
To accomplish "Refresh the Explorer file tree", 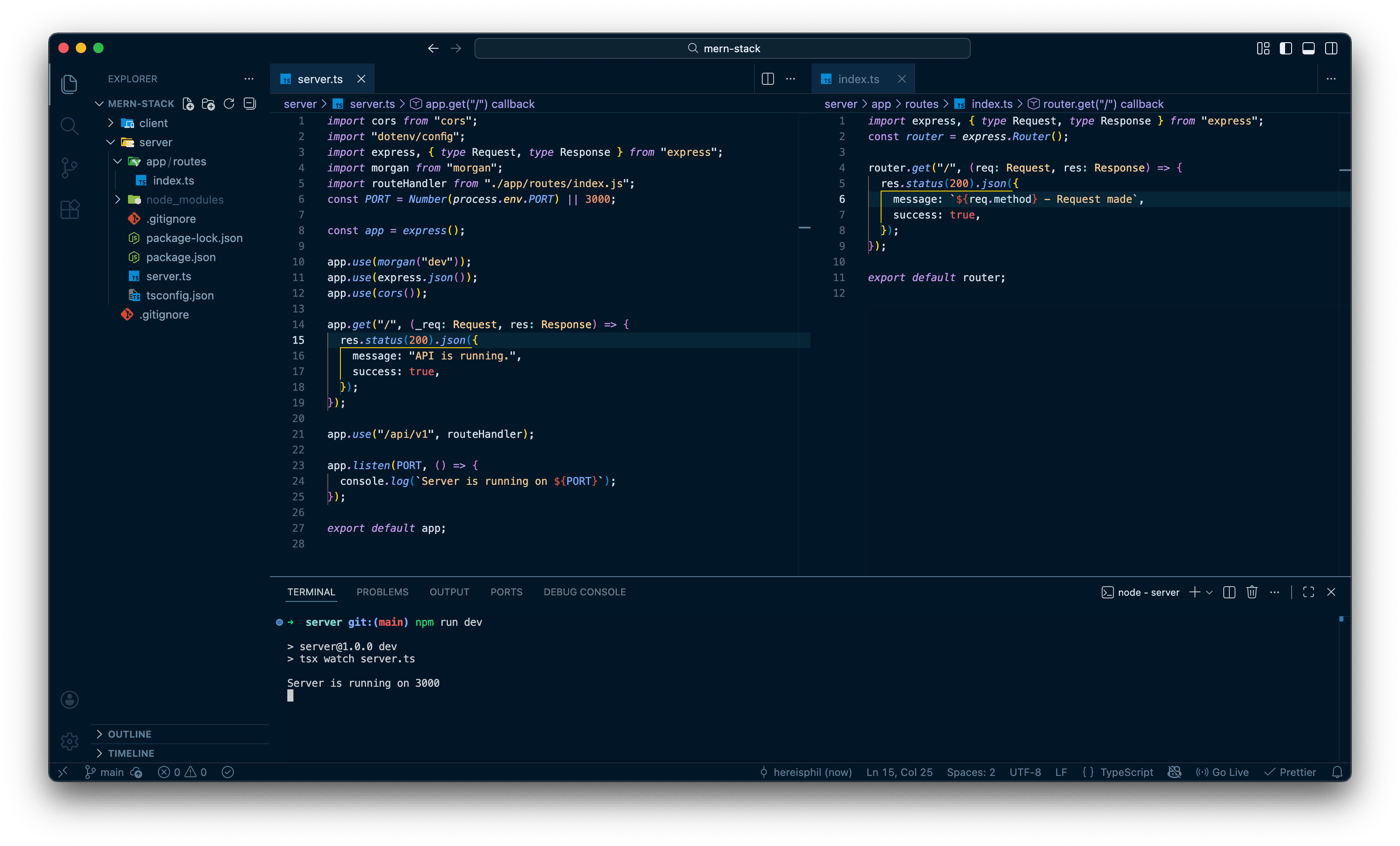I will [229, 104].
